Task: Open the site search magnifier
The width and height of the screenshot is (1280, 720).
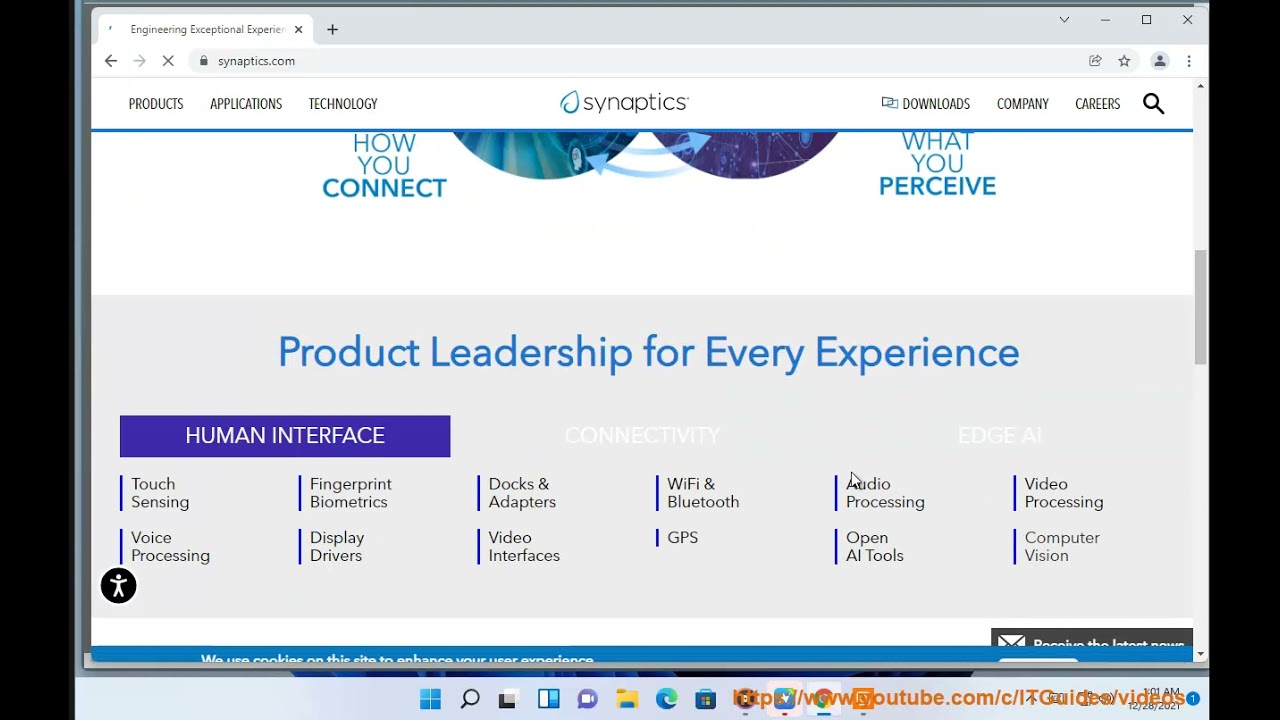Action: click(x=1153, y=104)
